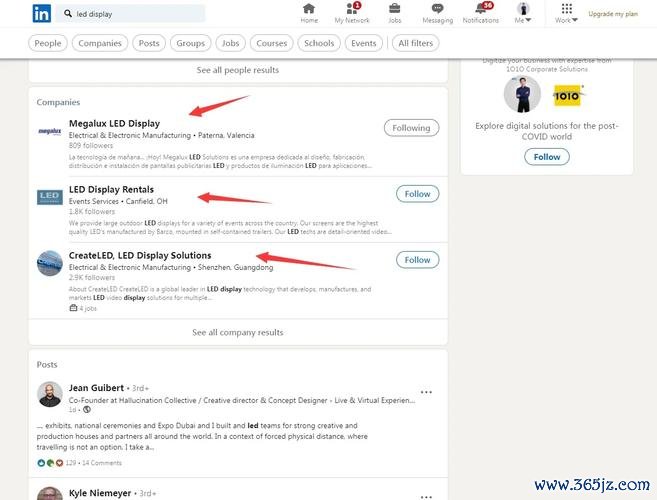657x500 pixels.
Task: Open Jean Guibert's profile name
Action: click(x=96, y=388)
